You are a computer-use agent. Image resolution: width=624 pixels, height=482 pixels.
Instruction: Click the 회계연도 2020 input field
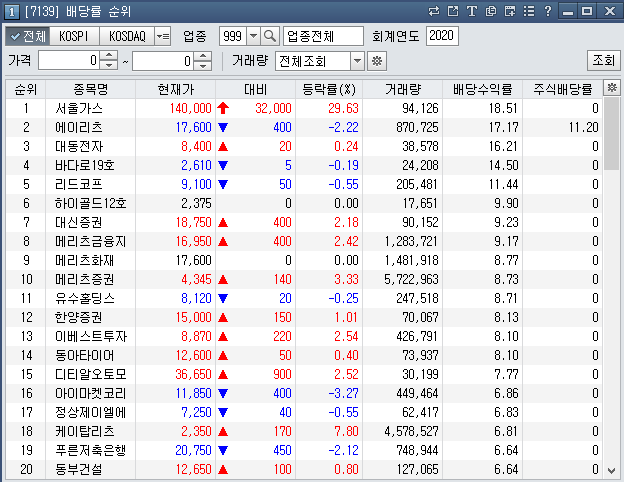[x=442, y=36]
